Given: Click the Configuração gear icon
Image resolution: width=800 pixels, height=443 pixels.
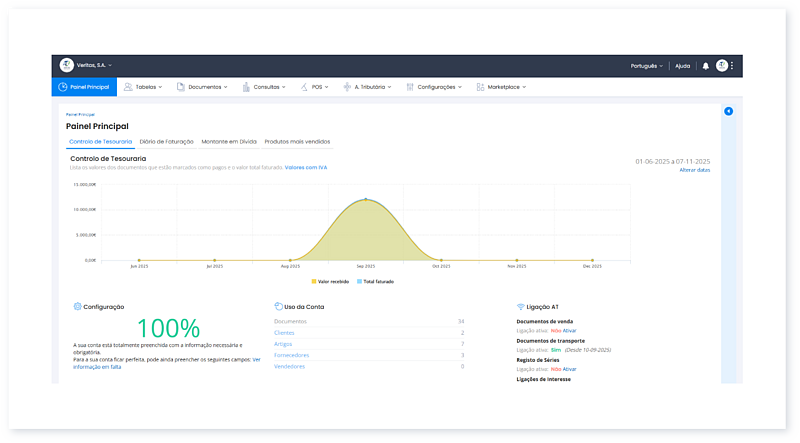Looking at the screenshot, I should pyautogui.click(x=77, y=307).
